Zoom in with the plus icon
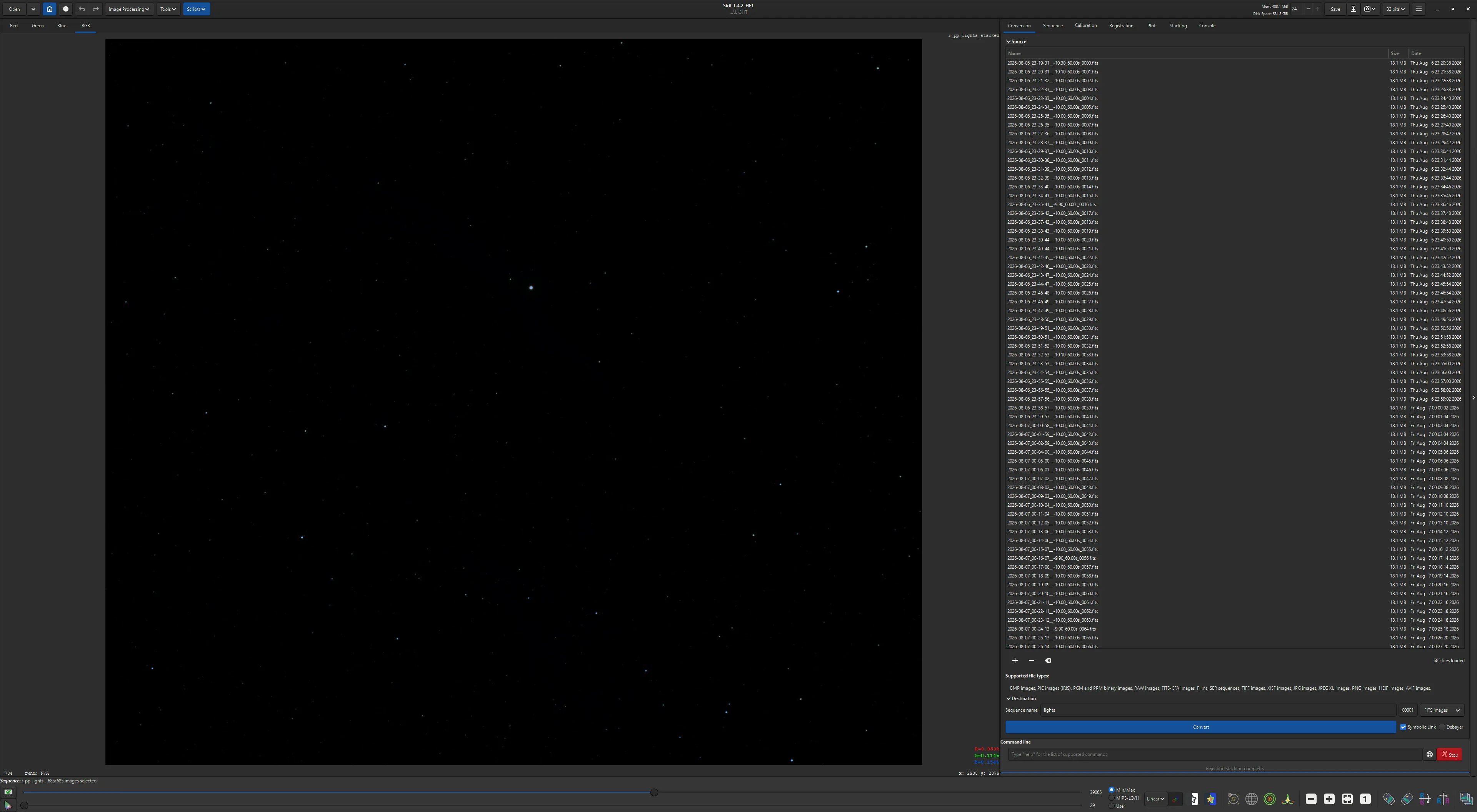The image size is (1477, 812). pos(1329,799)
